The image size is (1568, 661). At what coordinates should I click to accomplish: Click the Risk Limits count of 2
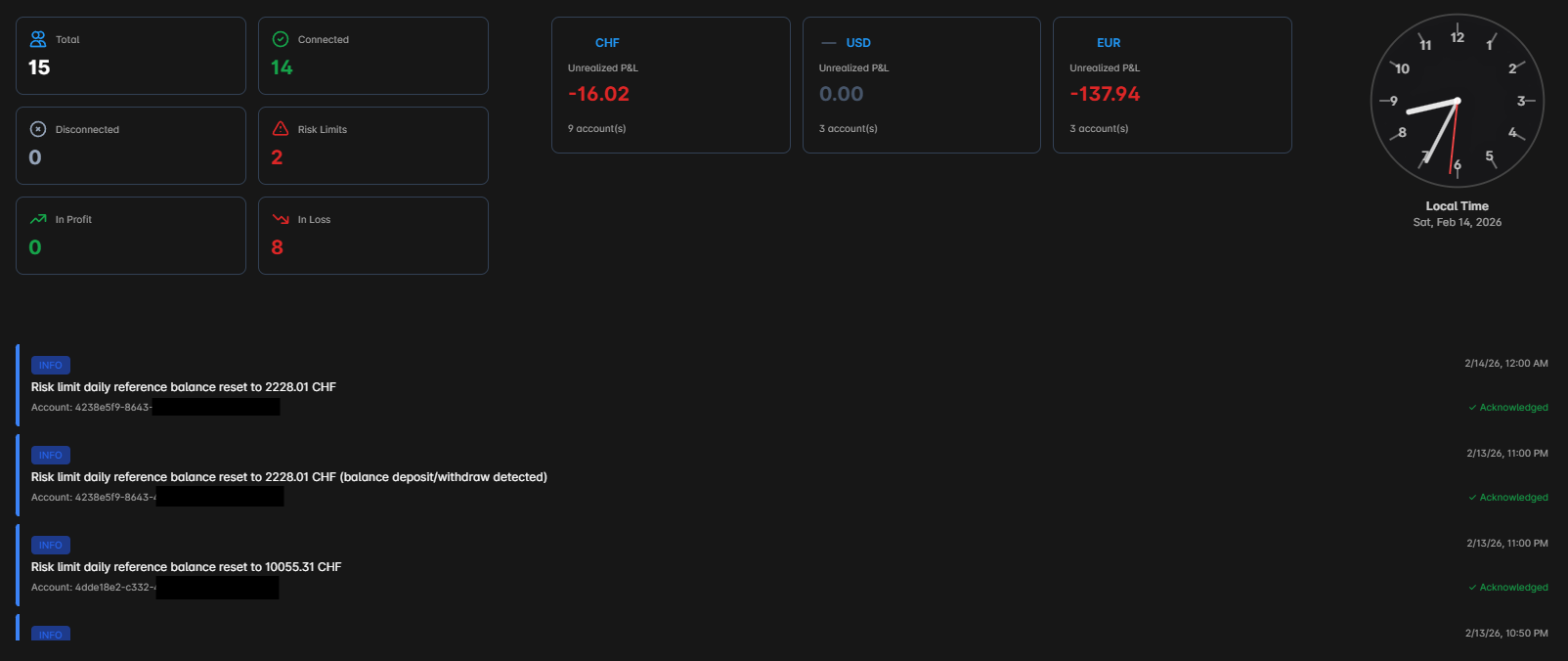click(277, 157)
